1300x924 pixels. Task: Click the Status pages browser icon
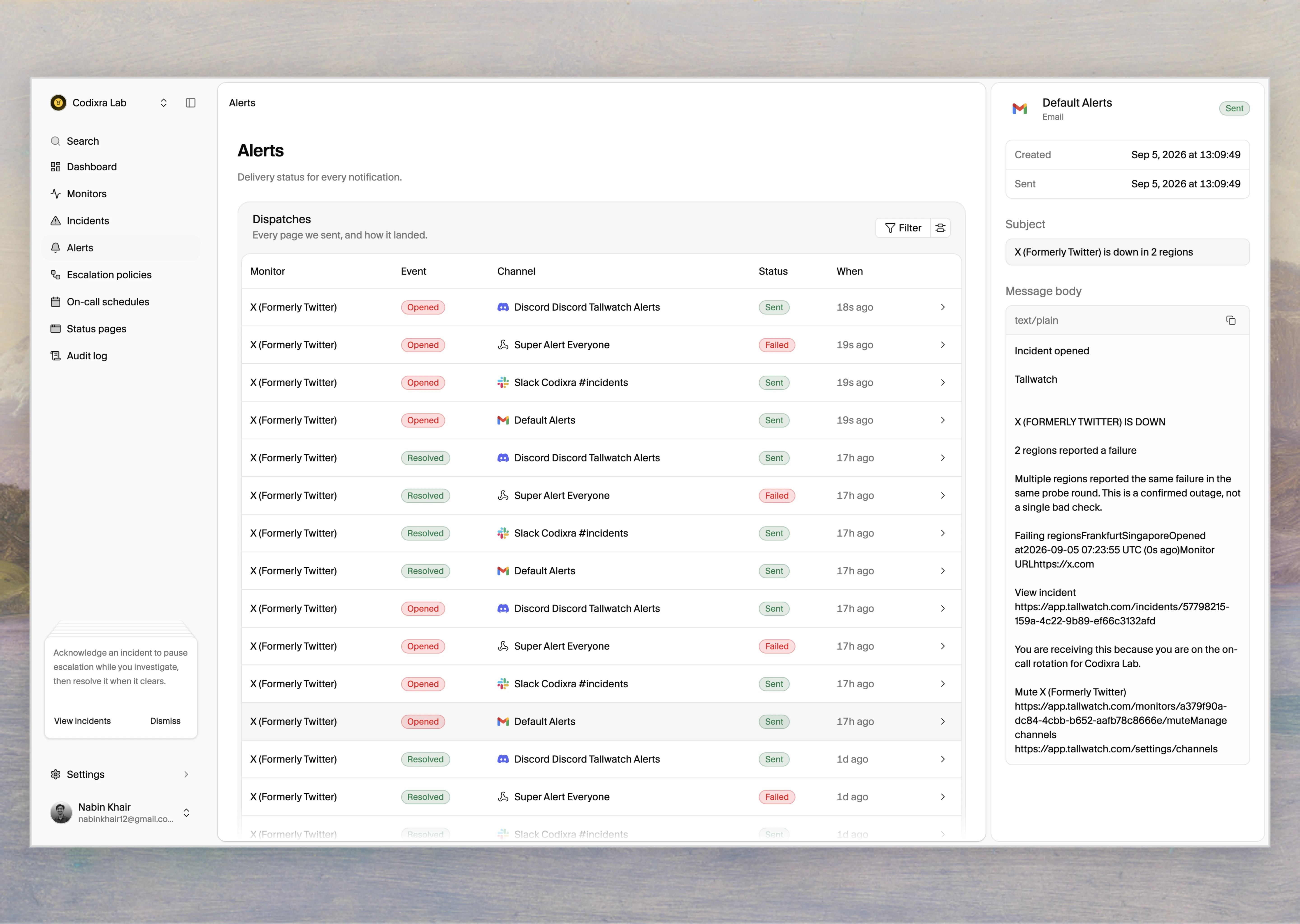click(x=55, y=329)
